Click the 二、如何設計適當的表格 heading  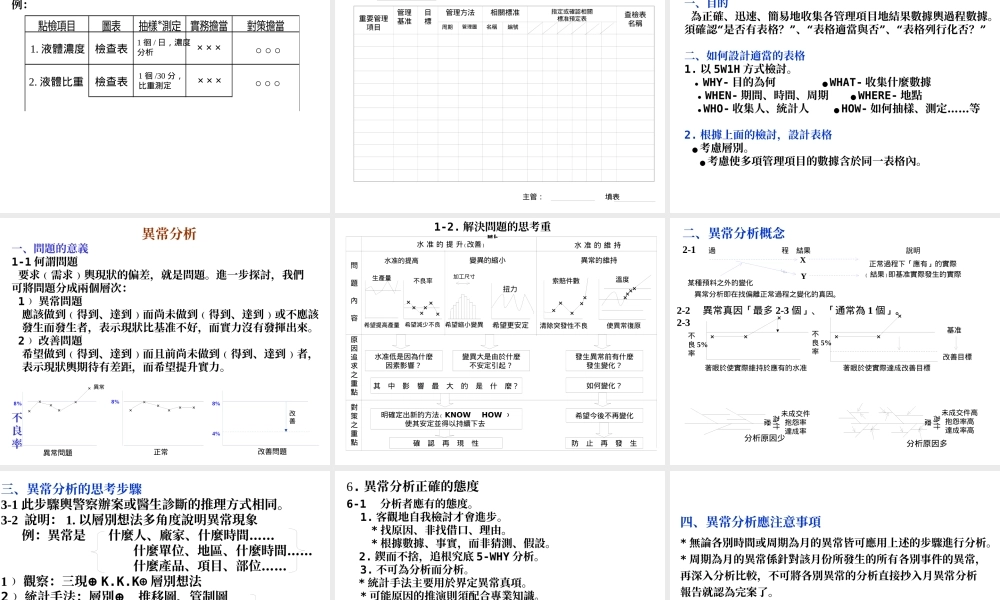(x=744, y=55)
